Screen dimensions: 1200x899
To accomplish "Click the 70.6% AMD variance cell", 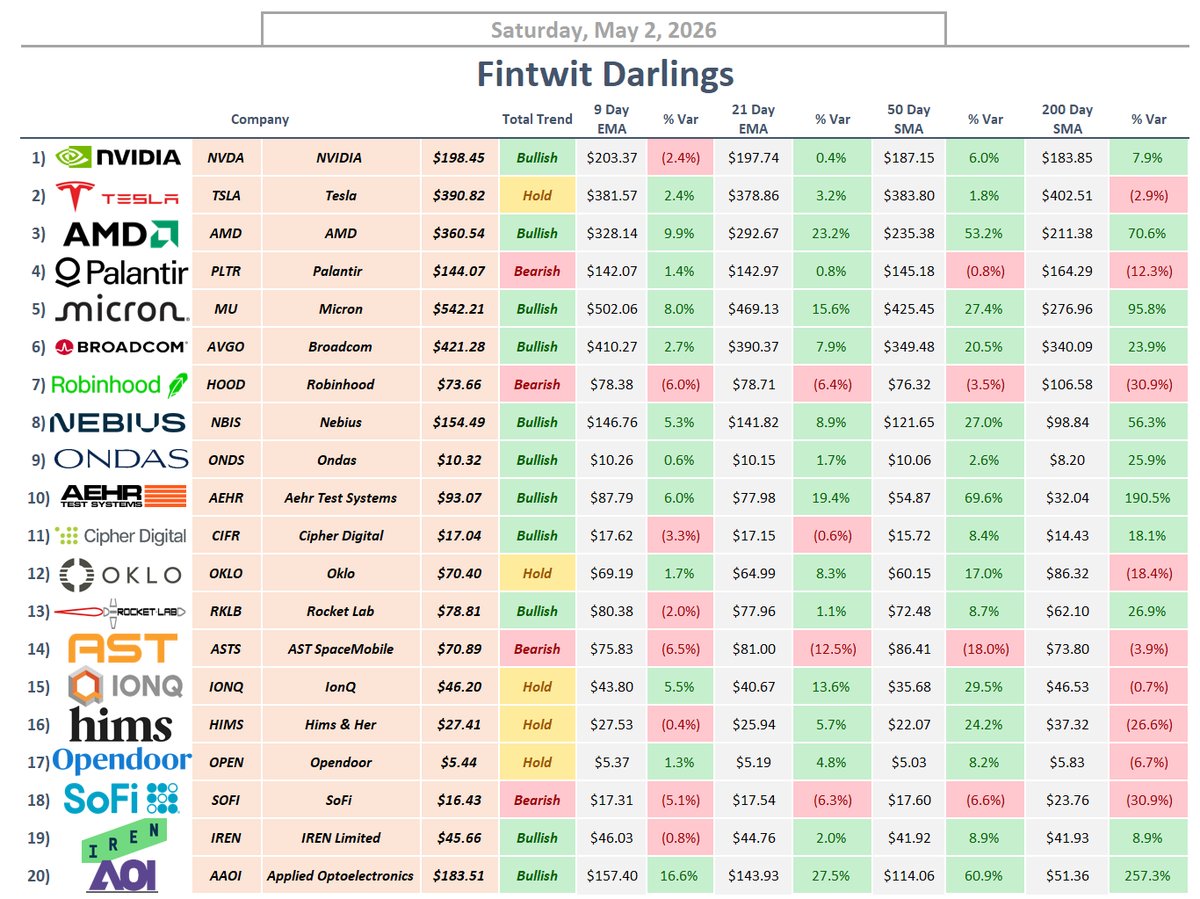I will coord(1149,233).
